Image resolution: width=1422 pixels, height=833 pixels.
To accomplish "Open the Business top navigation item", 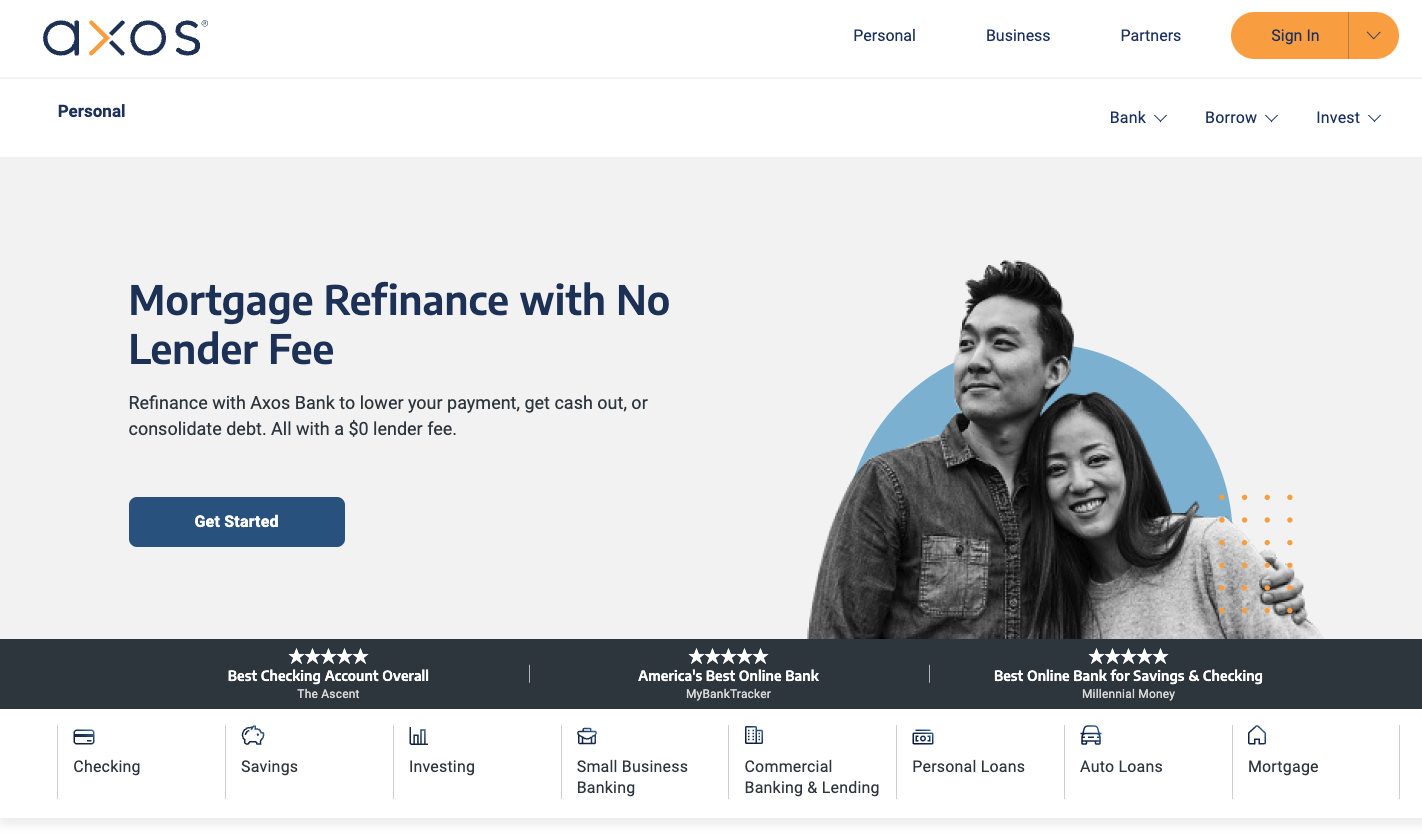I will point(1018,36).
